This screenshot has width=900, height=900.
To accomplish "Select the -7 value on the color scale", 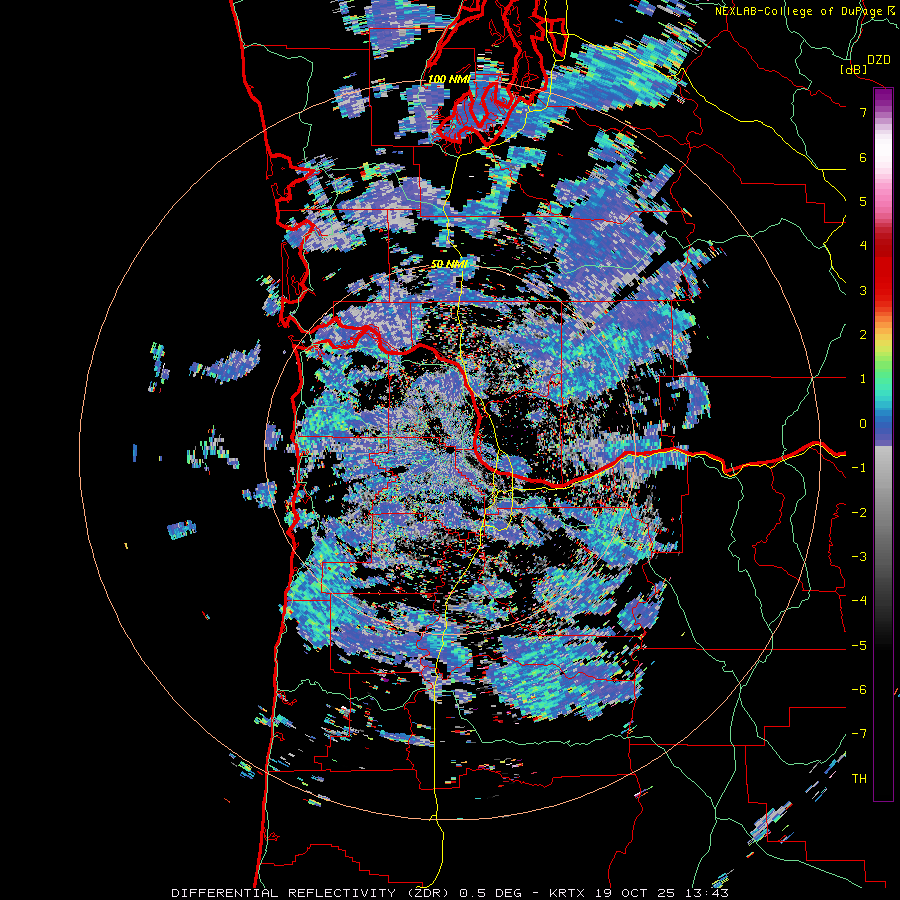I will (x=859, y=734).
